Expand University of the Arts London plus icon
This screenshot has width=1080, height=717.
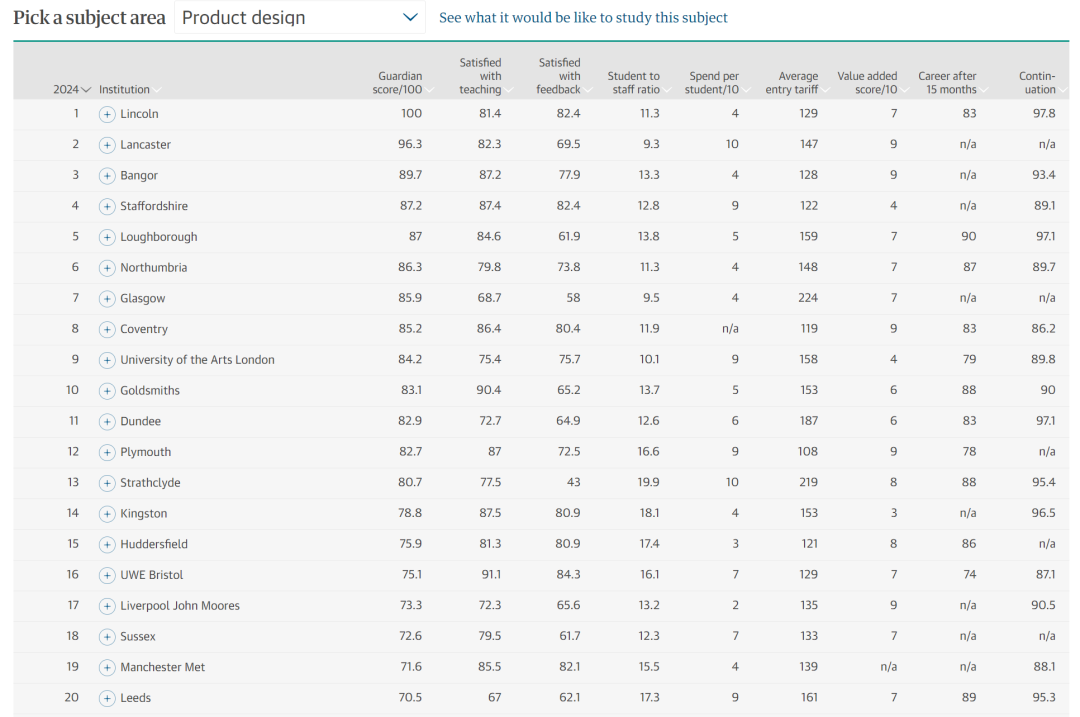pos(107,360)
